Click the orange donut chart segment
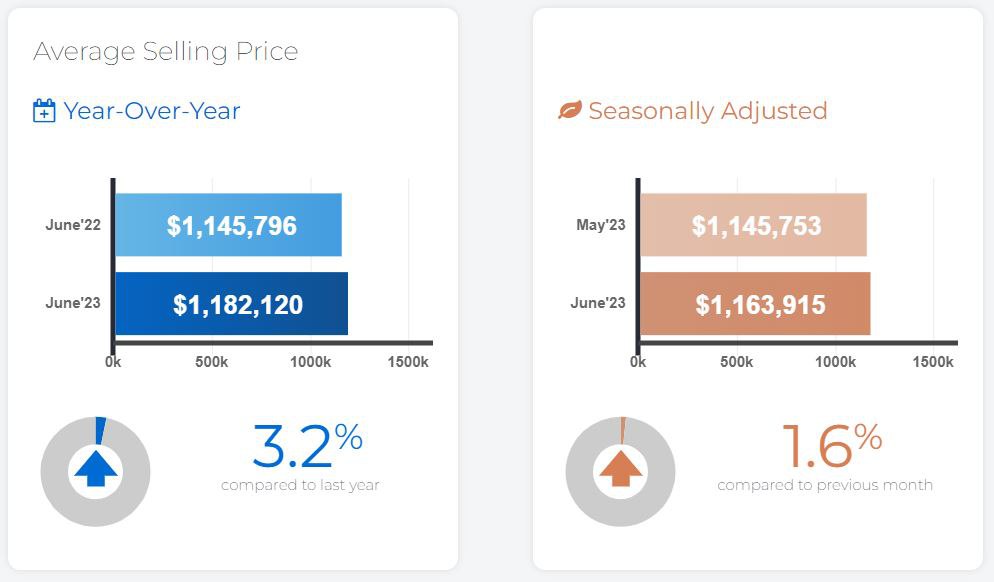This screenshot has height=582, width=994. pyautogui.click(x=622, y=427)
